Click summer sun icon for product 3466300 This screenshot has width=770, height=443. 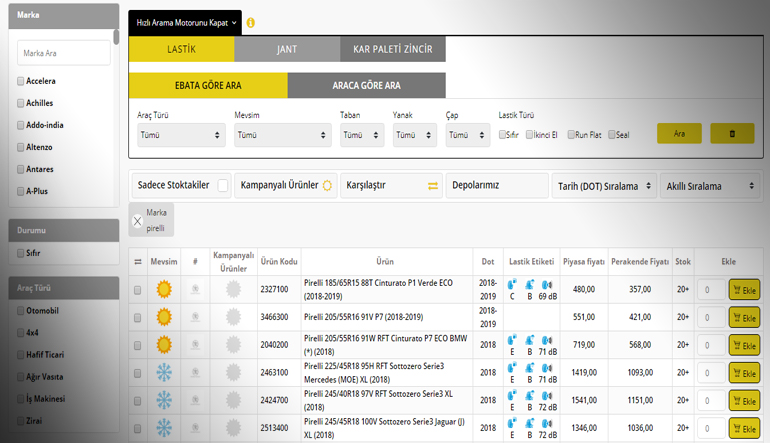click(x=164, y=317)
